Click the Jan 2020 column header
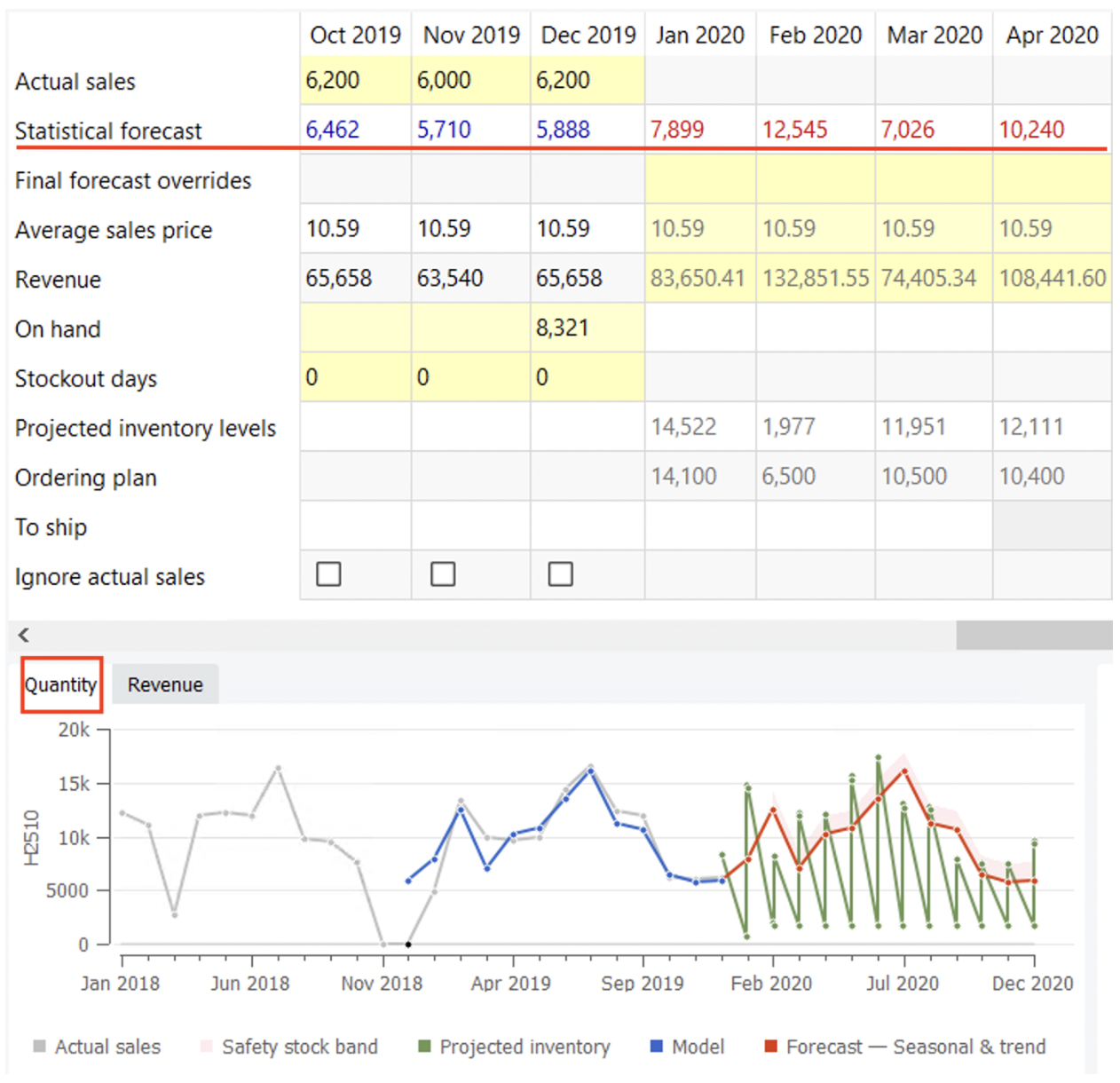The width and height of the screenshot is (1120, 1083). [x=700, y=36]
